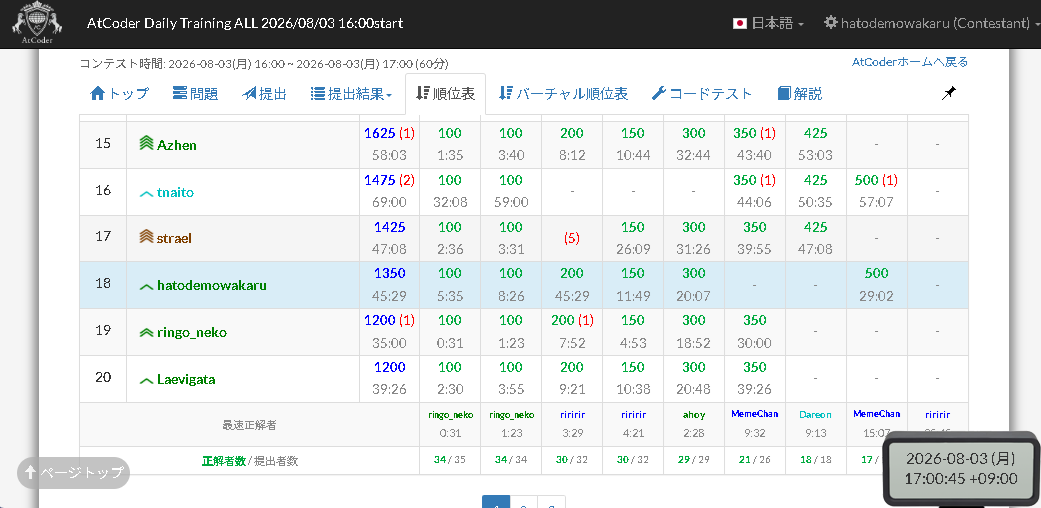Click the AtCoder logo in header
The width and height of the screenshot is (1041, 508).
point(37,23)
